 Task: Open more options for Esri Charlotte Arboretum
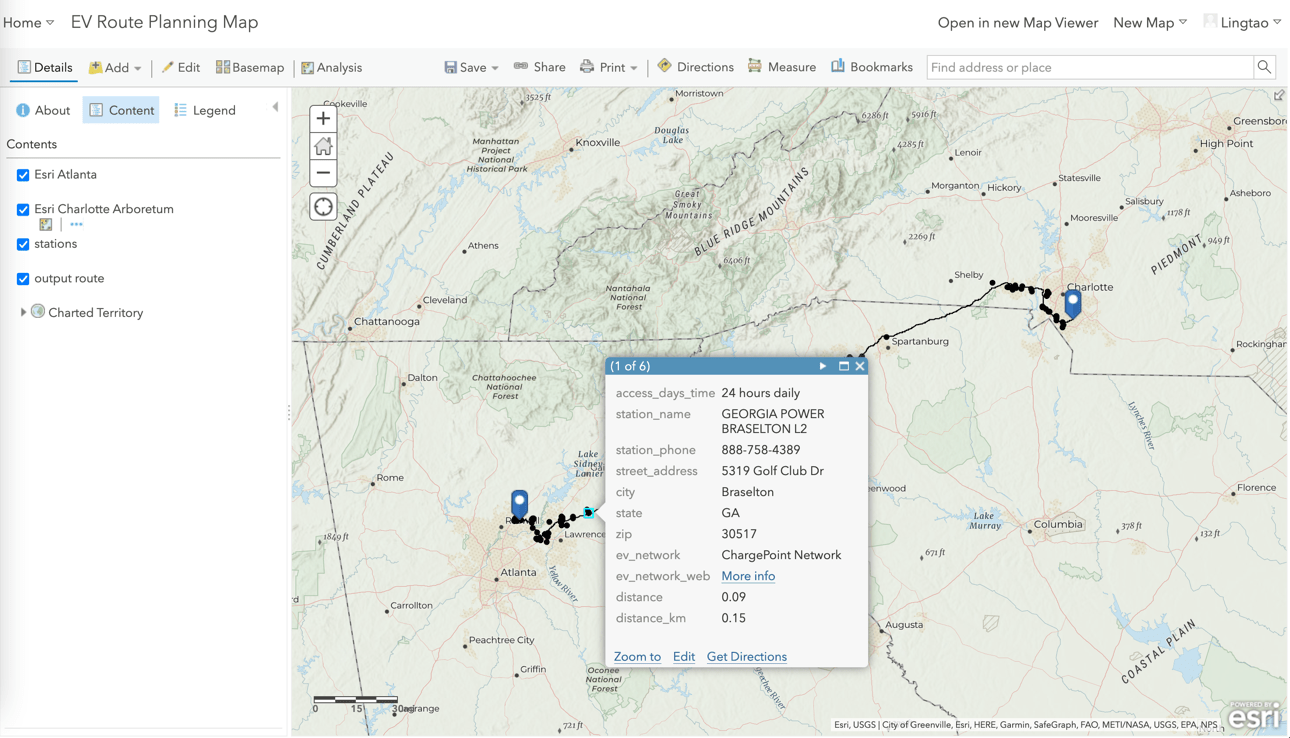(x=76, y=225)
